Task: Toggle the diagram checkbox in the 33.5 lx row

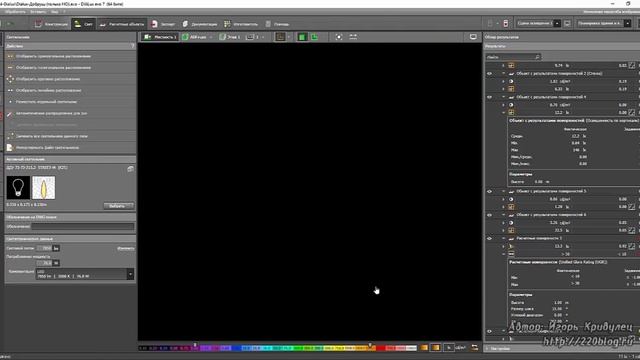Action: [x=632, y=230]
